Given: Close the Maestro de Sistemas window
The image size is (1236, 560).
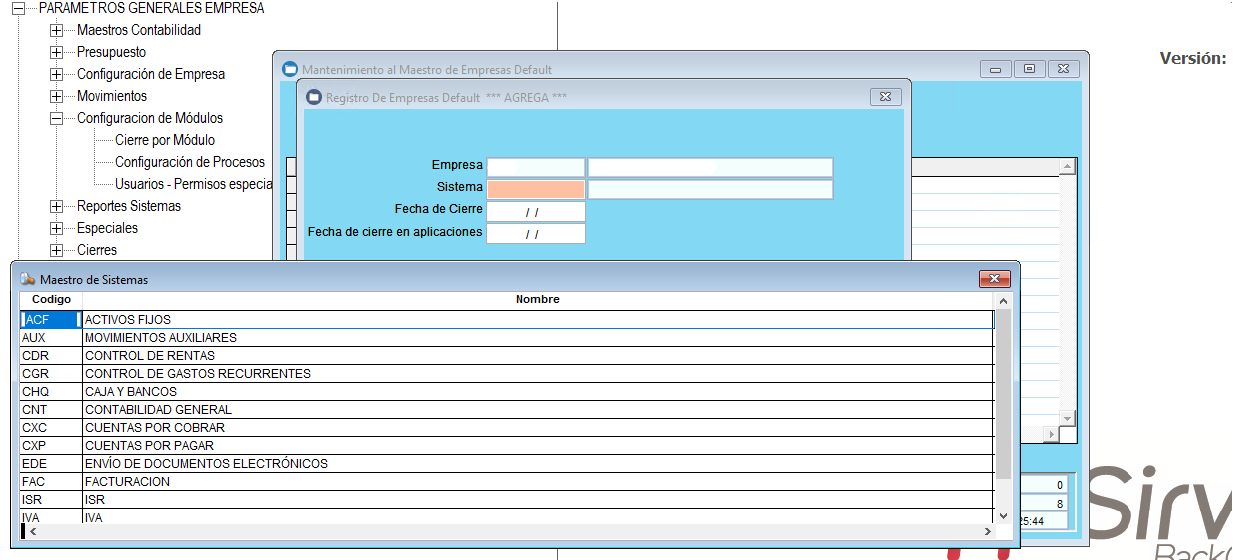Looking at the screenshot, I should click(994, 279).
